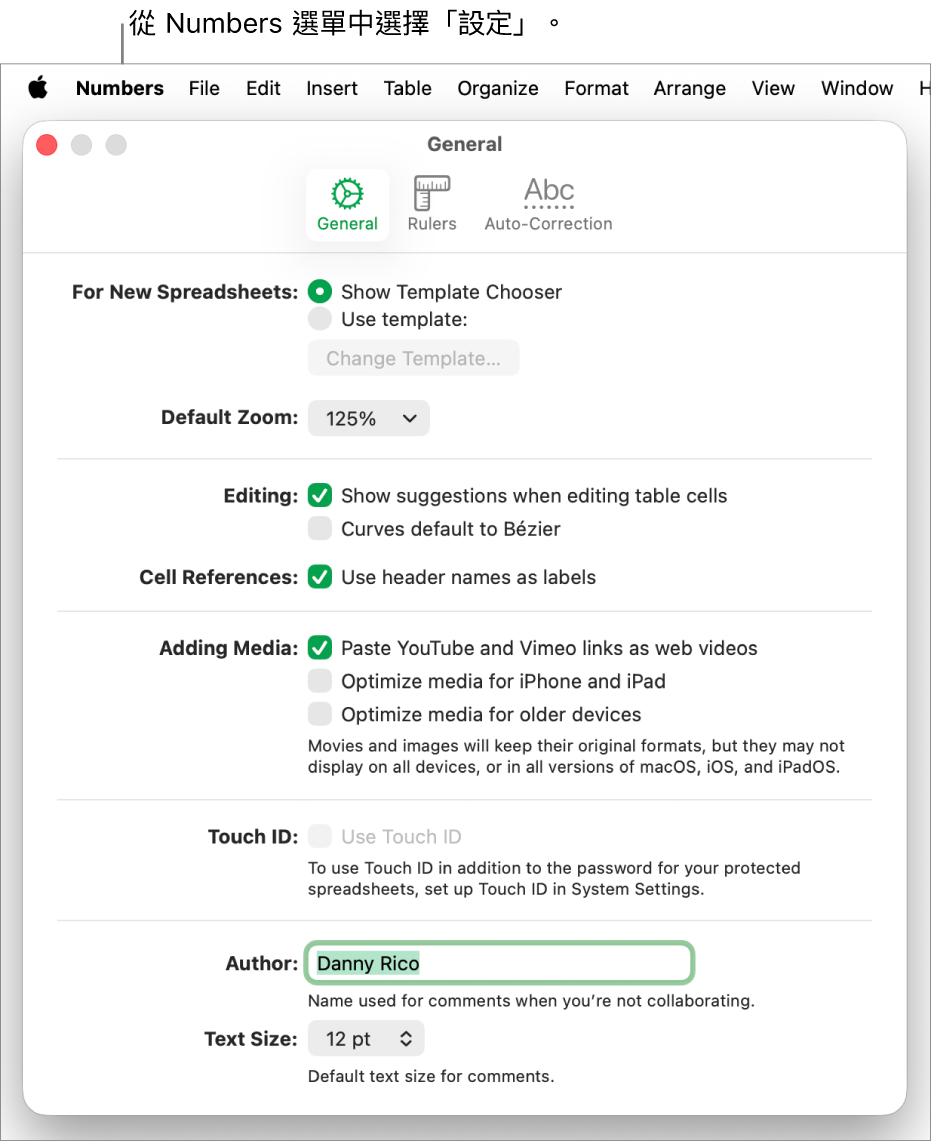
Task: Open the Organize menu
Action: (x=498, y=88)
